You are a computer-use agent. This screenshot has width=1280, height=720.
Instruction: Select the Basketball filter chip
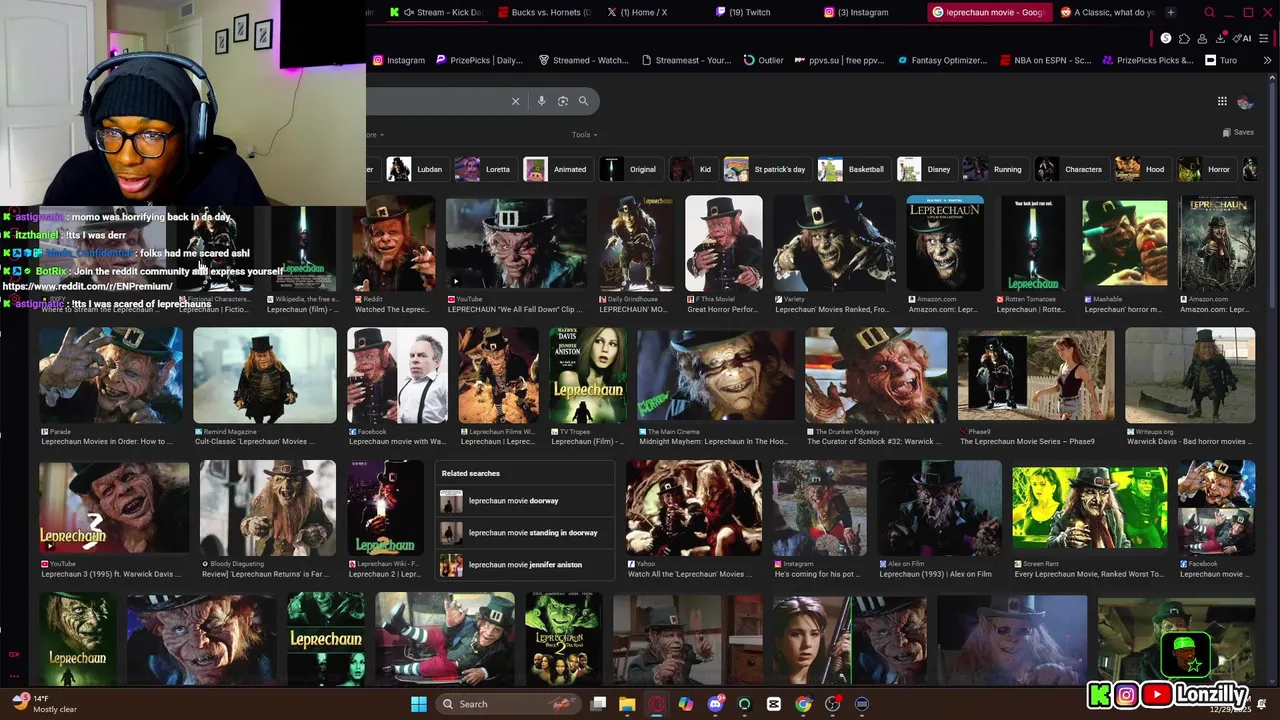(852, 169)
